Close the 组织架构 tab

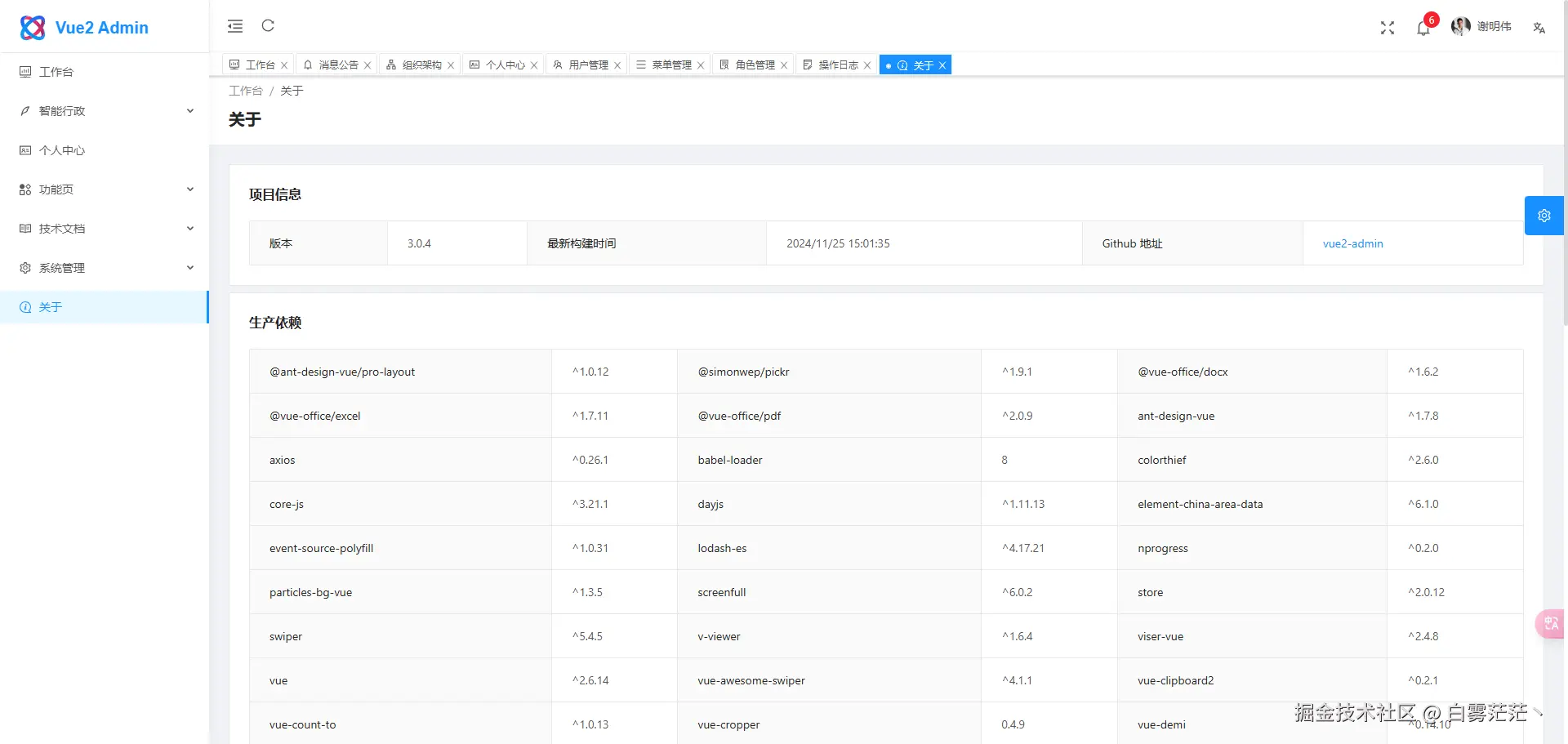pos(451,65)
